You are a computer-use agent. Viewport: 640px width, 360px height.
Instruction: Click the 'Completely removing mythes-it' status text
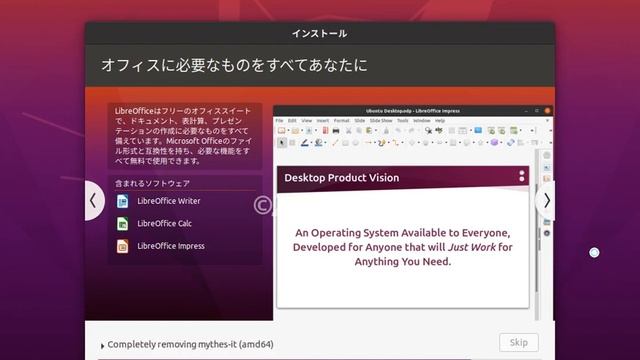(x=190, y=344)
